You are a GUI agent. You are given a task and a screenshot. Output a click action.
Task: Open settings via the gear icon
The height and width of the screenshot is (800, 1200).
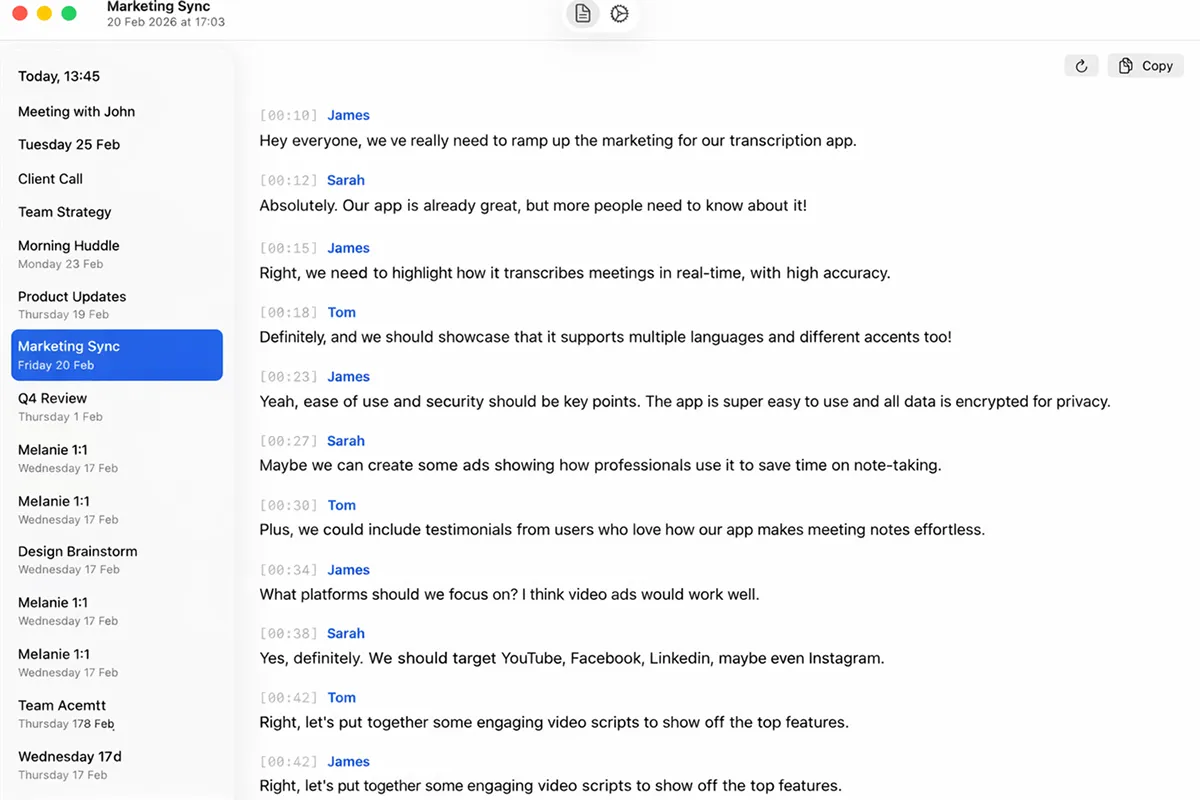pos(619,14)
